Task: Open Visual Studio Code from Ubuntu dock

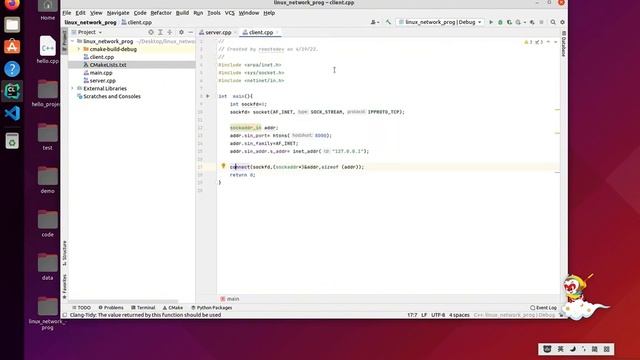Action: (12, 113)
